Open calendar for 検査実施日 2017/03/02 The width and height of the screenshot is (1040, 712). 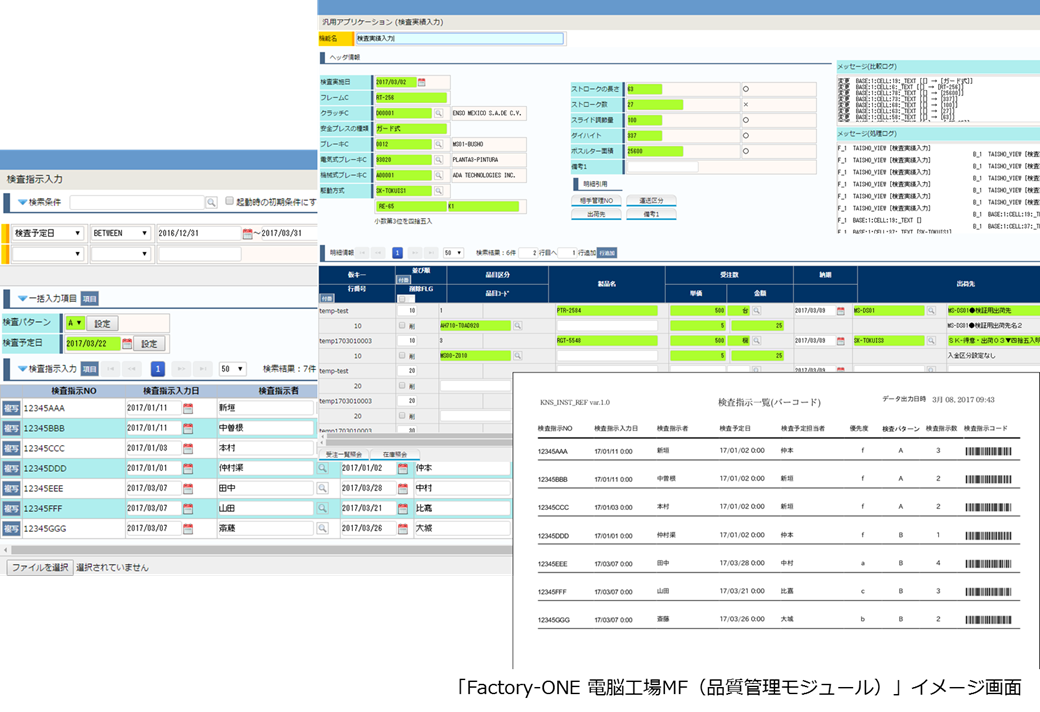(422, 82)
